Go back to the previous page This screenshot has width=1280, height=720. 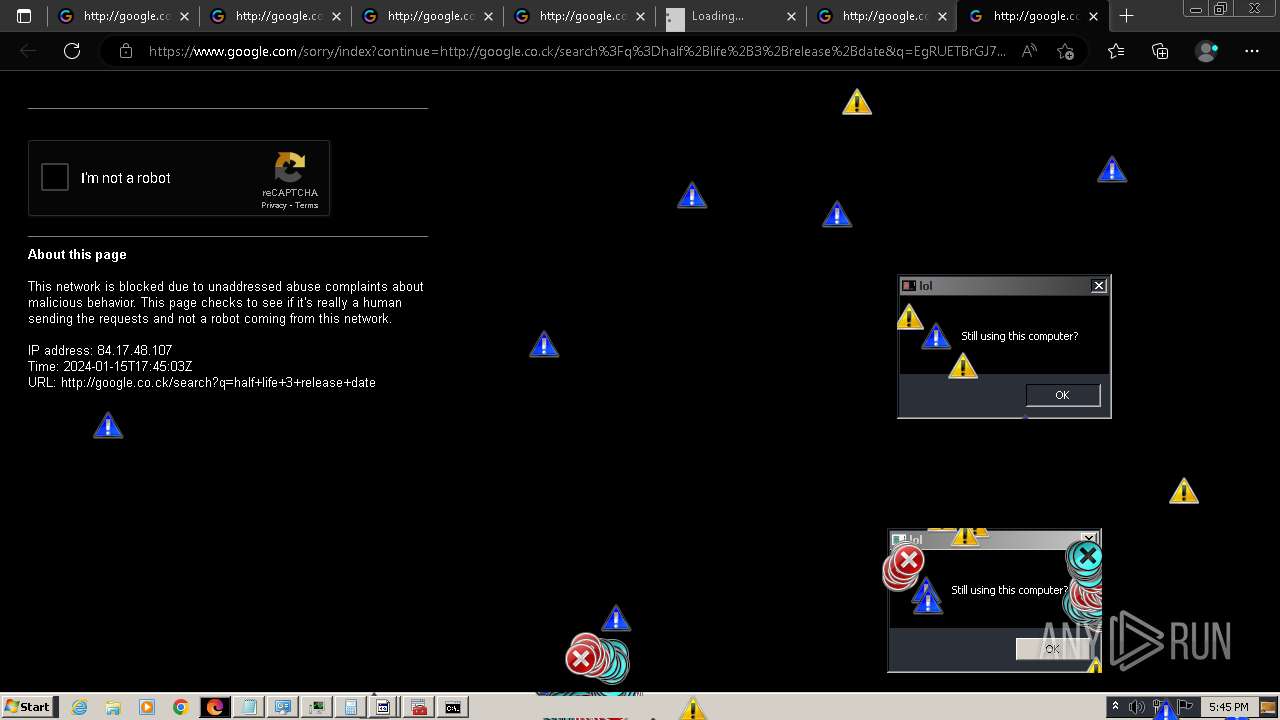pos(28,51)
